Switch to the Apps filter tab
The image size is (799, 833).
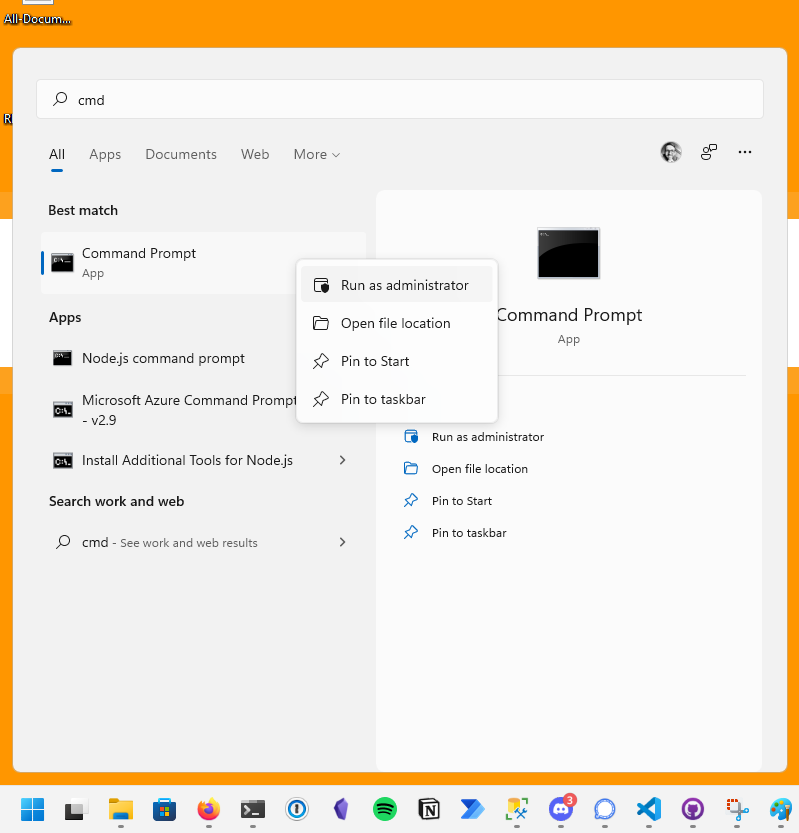pyautogui.click(x=105, y=154)
